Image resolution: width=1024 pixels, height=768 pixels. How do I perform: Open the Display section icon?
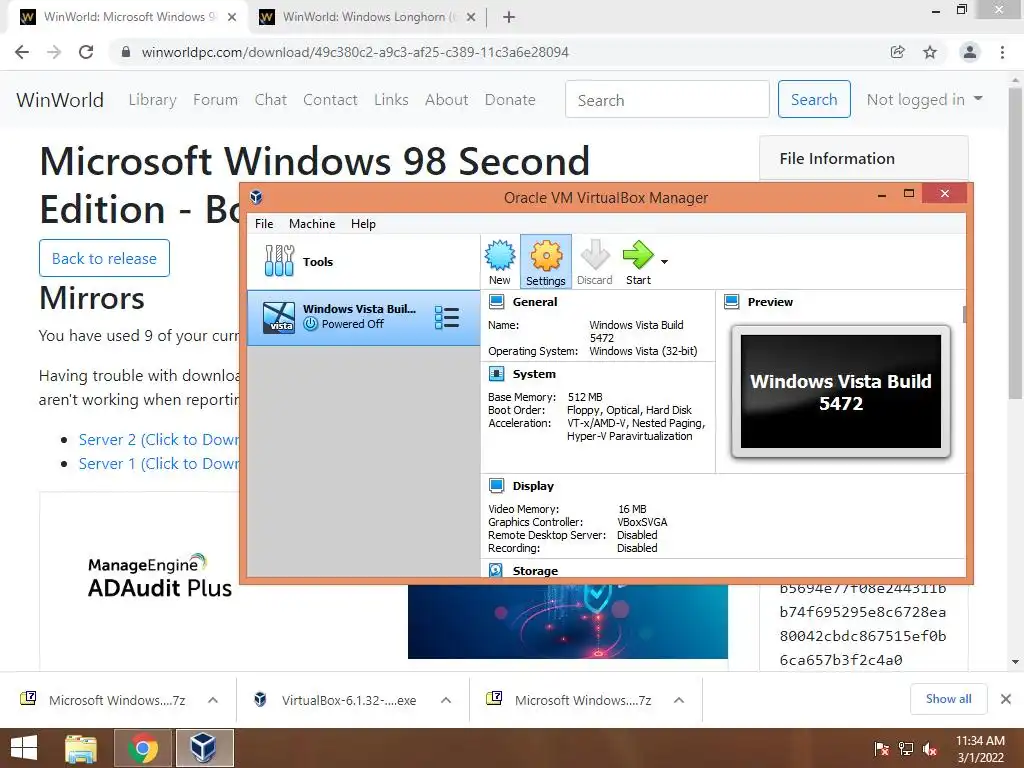click(x=496, y=486)
